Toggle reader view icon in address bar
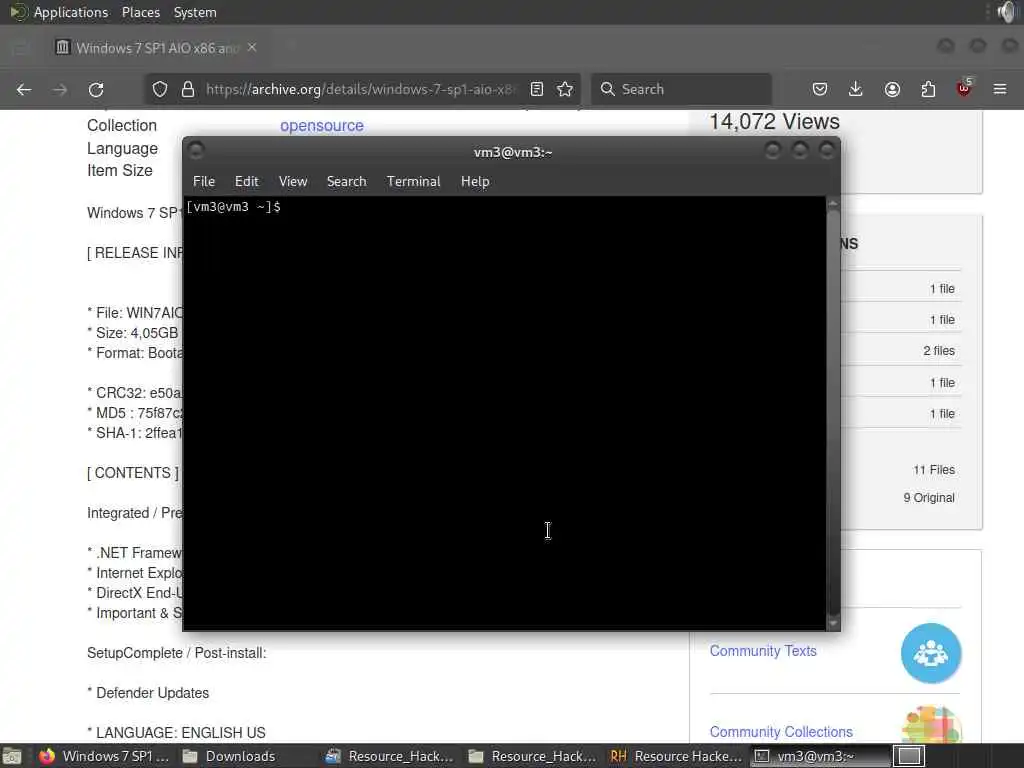 click(537, 89)
